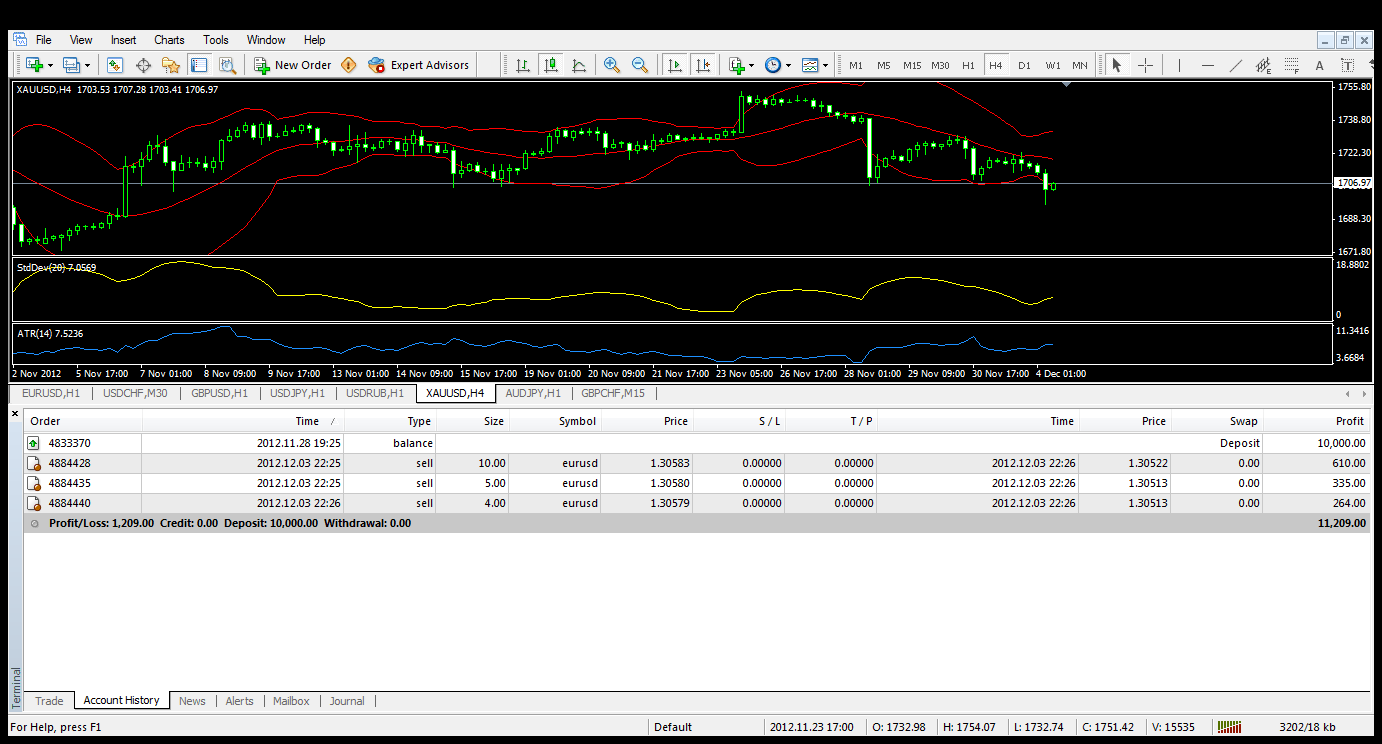
Task: Switch chart to Bar chart icon
Action: click(x=523, y=65)
